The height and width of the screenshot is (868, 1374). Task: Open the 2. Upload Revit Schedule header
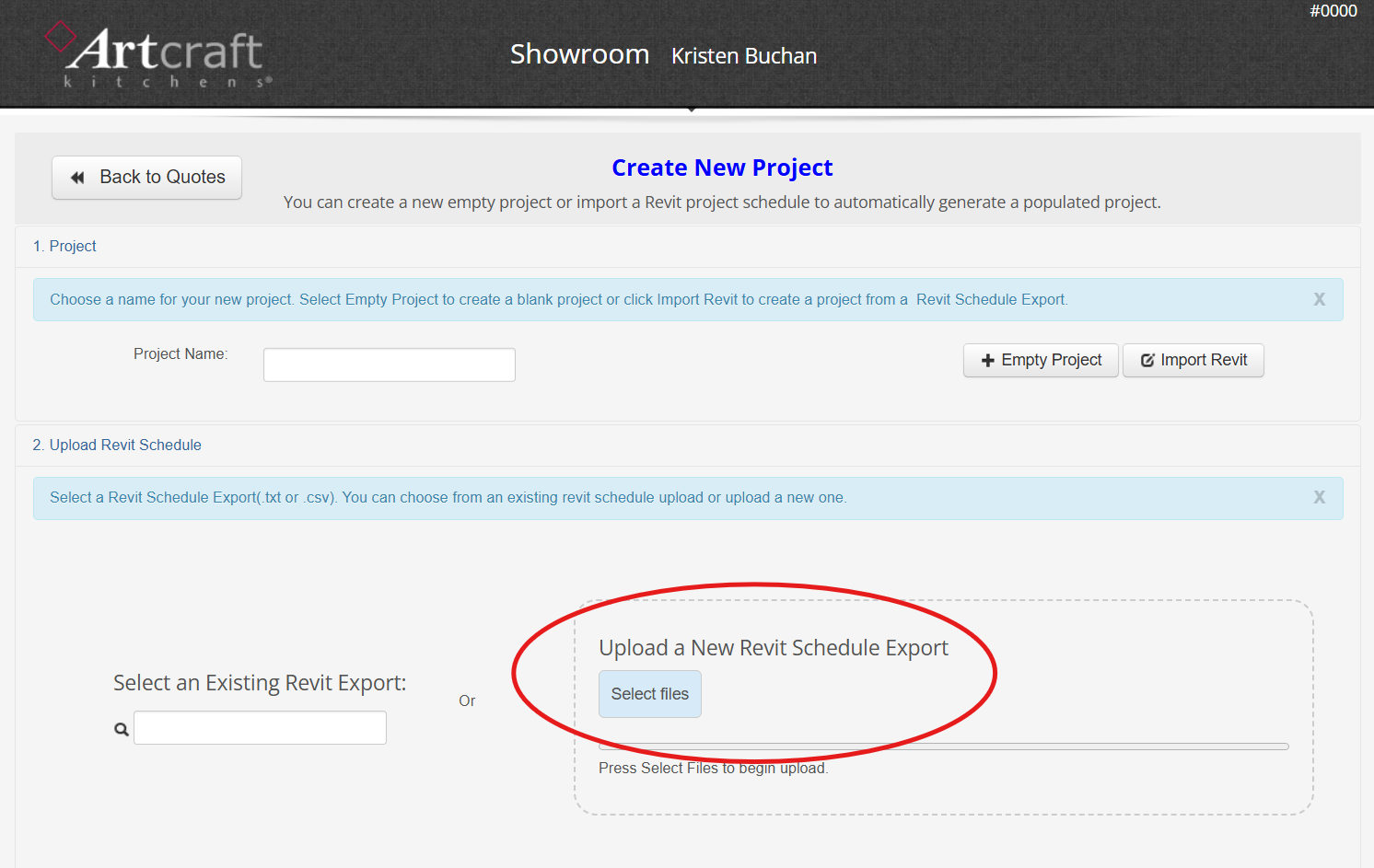tap(117, 445)
